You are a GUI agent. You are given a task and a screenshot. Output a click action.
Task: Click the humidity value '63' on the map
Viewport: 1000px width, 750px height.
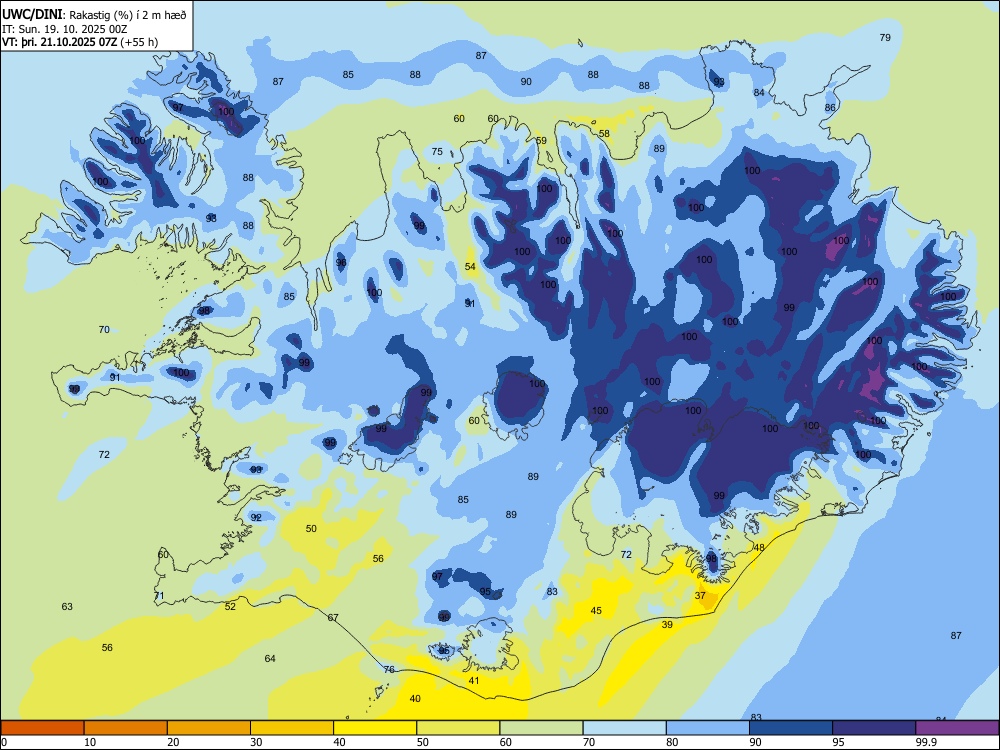pyautogui.click(x=67, y=607)
